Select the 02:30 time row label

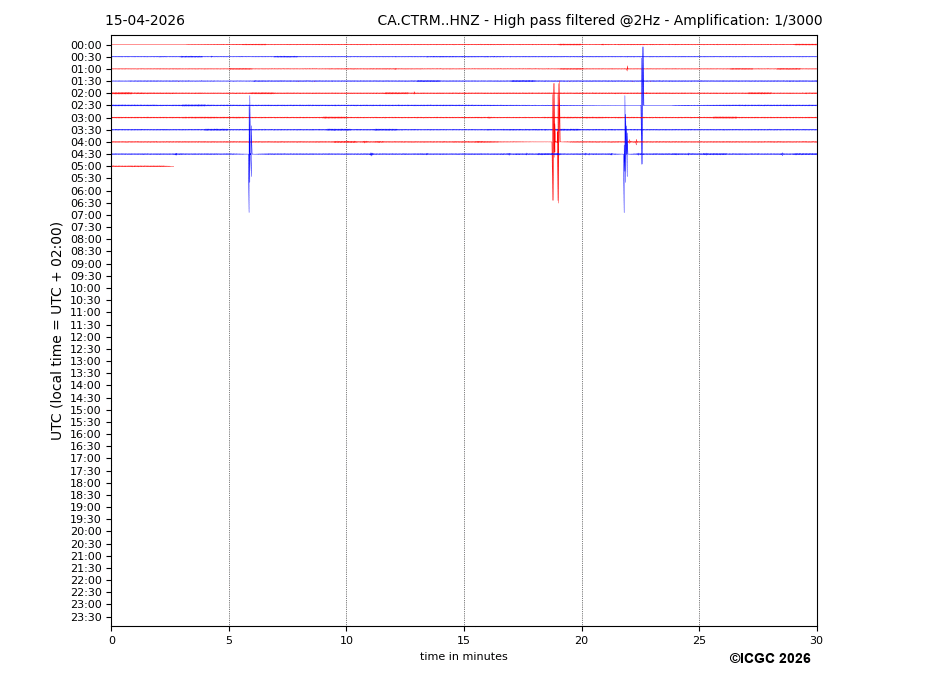[x=86, y=106]
